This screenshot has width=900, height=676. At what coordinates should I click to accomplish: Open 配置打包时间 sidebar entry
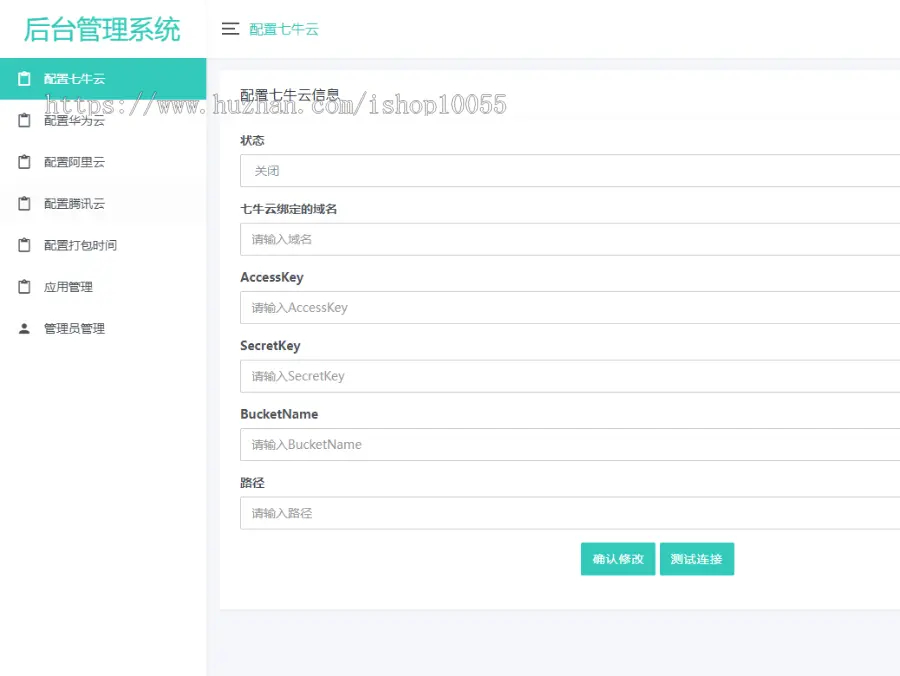point(103,245)
